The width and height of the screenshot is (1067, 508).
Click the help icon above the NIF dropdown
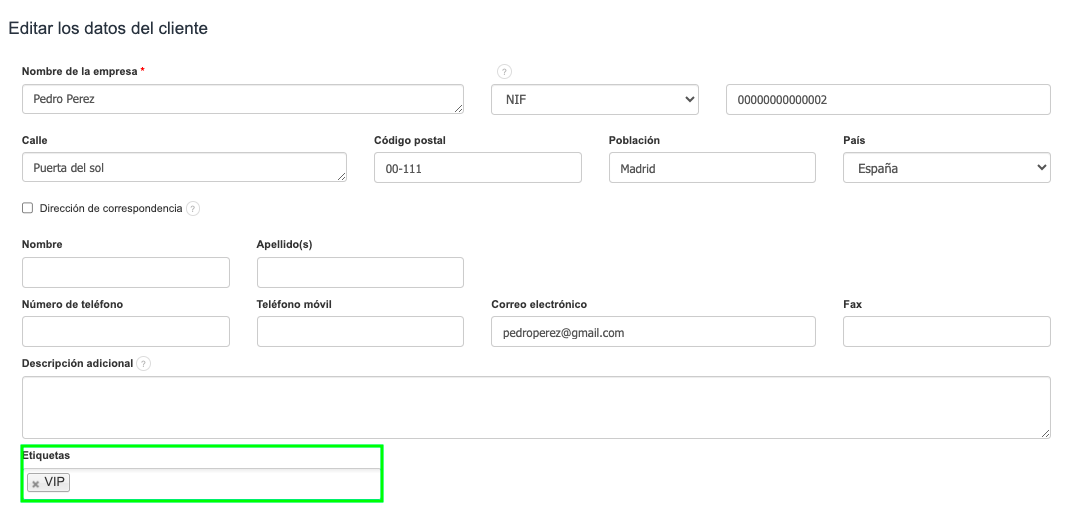click(x=504, y=71)
